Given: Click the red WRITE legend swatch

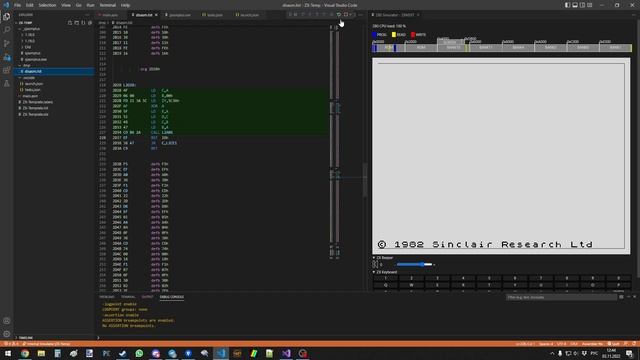Looking at the screenshot, I should click(413, 35).
